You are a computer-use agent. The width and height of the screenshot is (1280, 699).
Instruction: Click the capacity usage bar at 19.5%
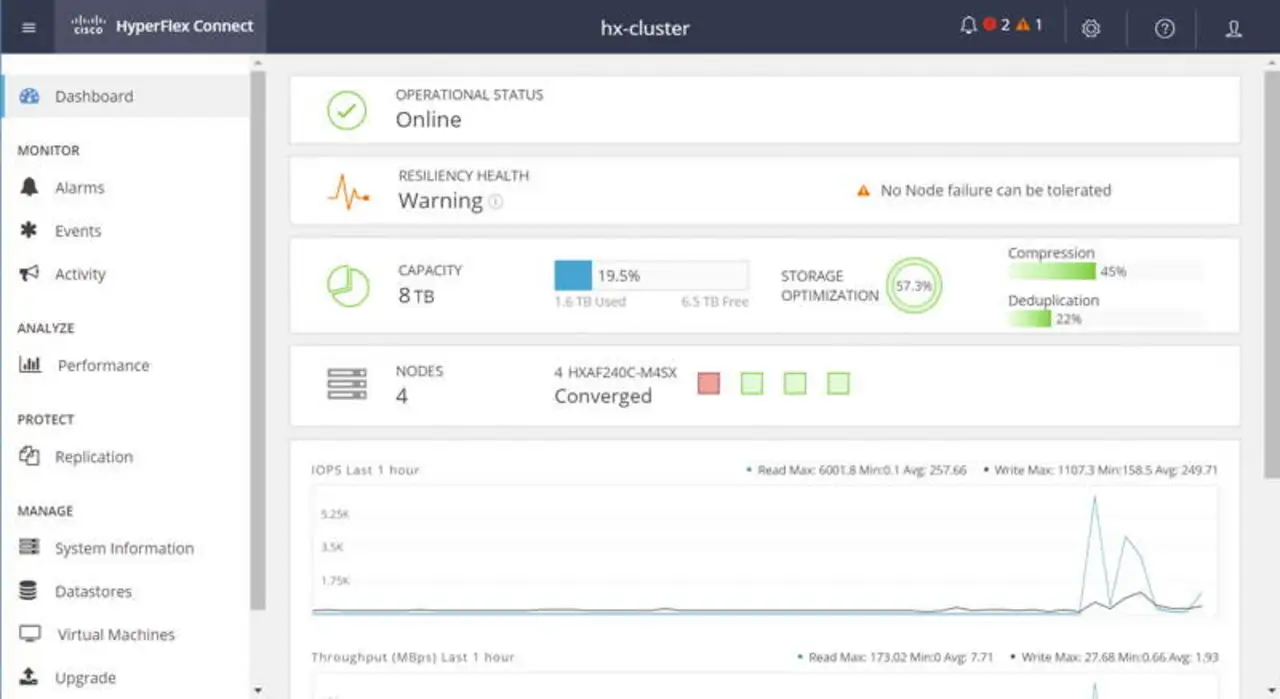[650, 275]
